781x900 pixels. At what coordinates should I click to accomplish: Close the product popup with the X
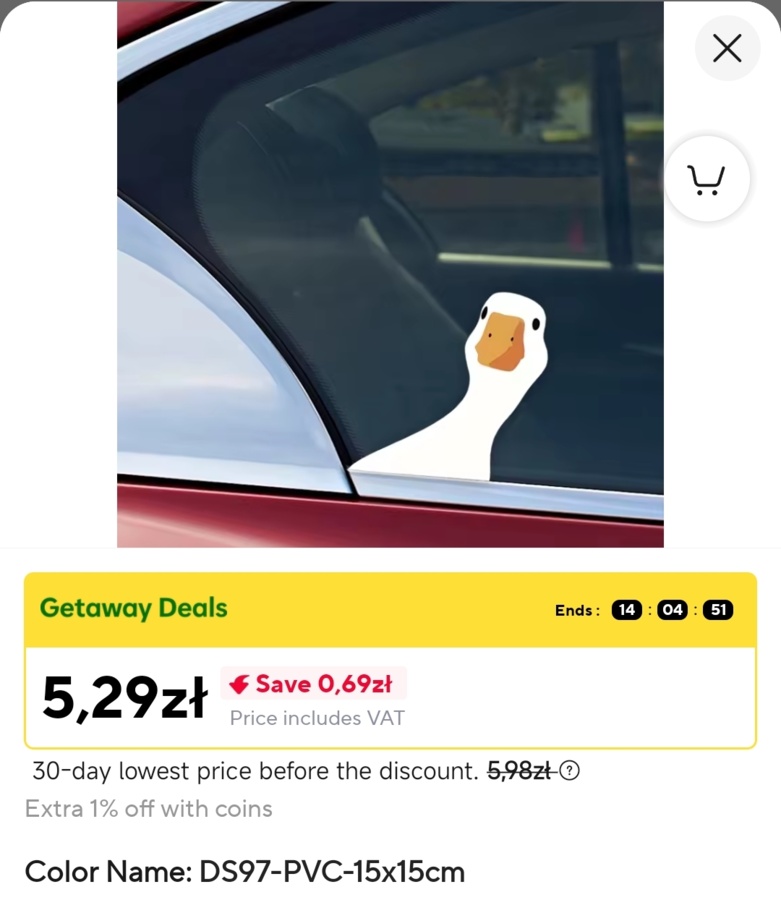[x=727, y=48]
